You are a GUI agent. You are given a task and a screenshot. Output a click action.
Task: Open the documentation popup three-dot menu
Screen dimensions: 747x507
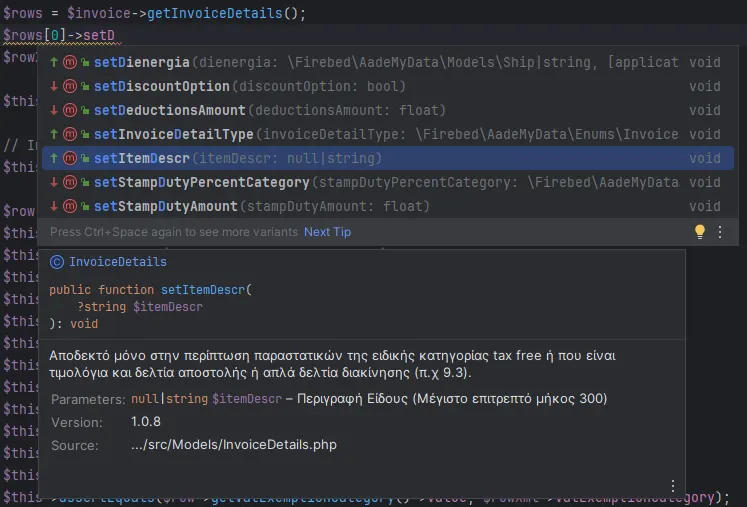click(x=673, y=486)
